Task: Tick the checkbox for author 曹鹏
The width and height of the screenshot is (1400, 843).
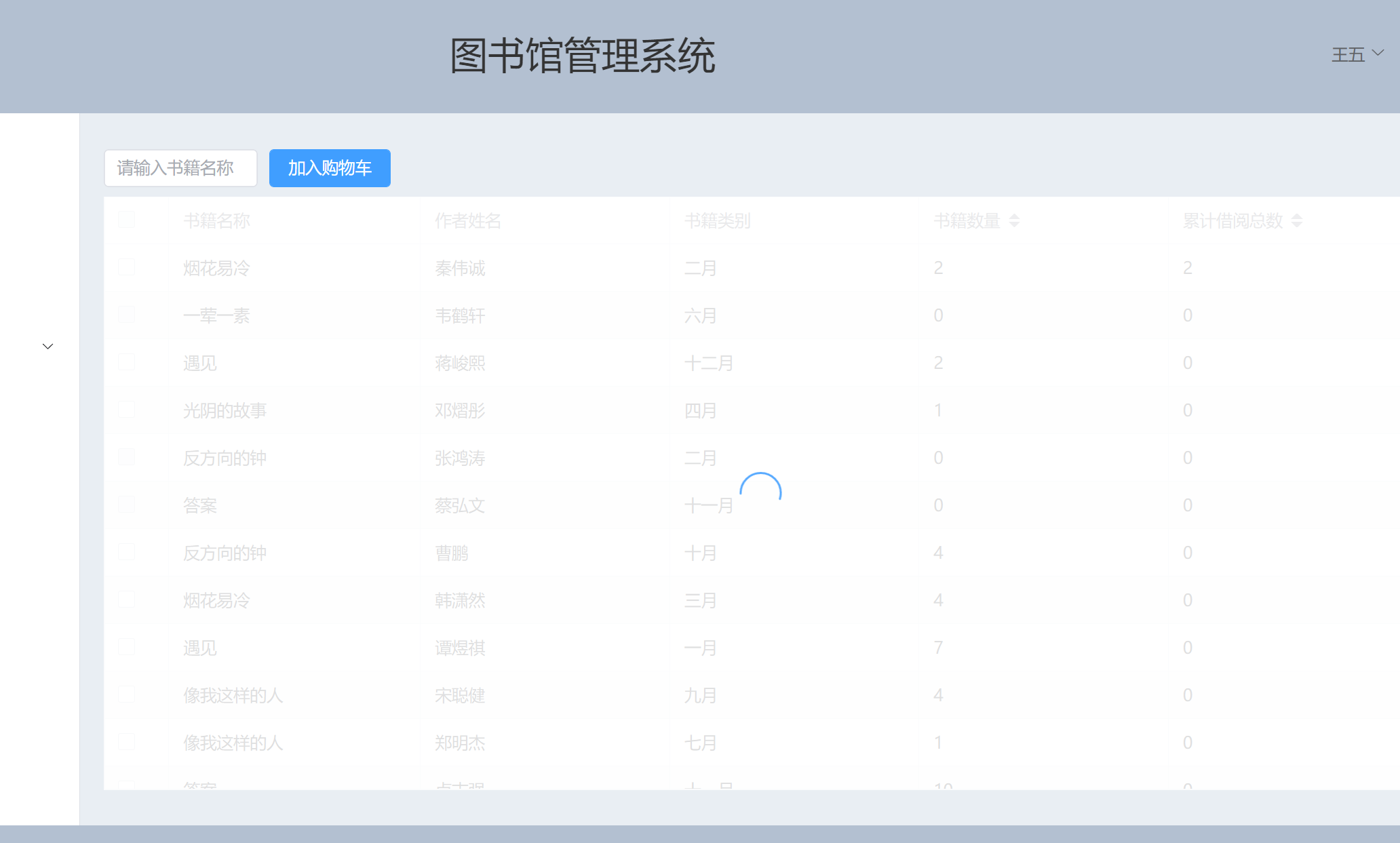Action: (x=126, y=552)
